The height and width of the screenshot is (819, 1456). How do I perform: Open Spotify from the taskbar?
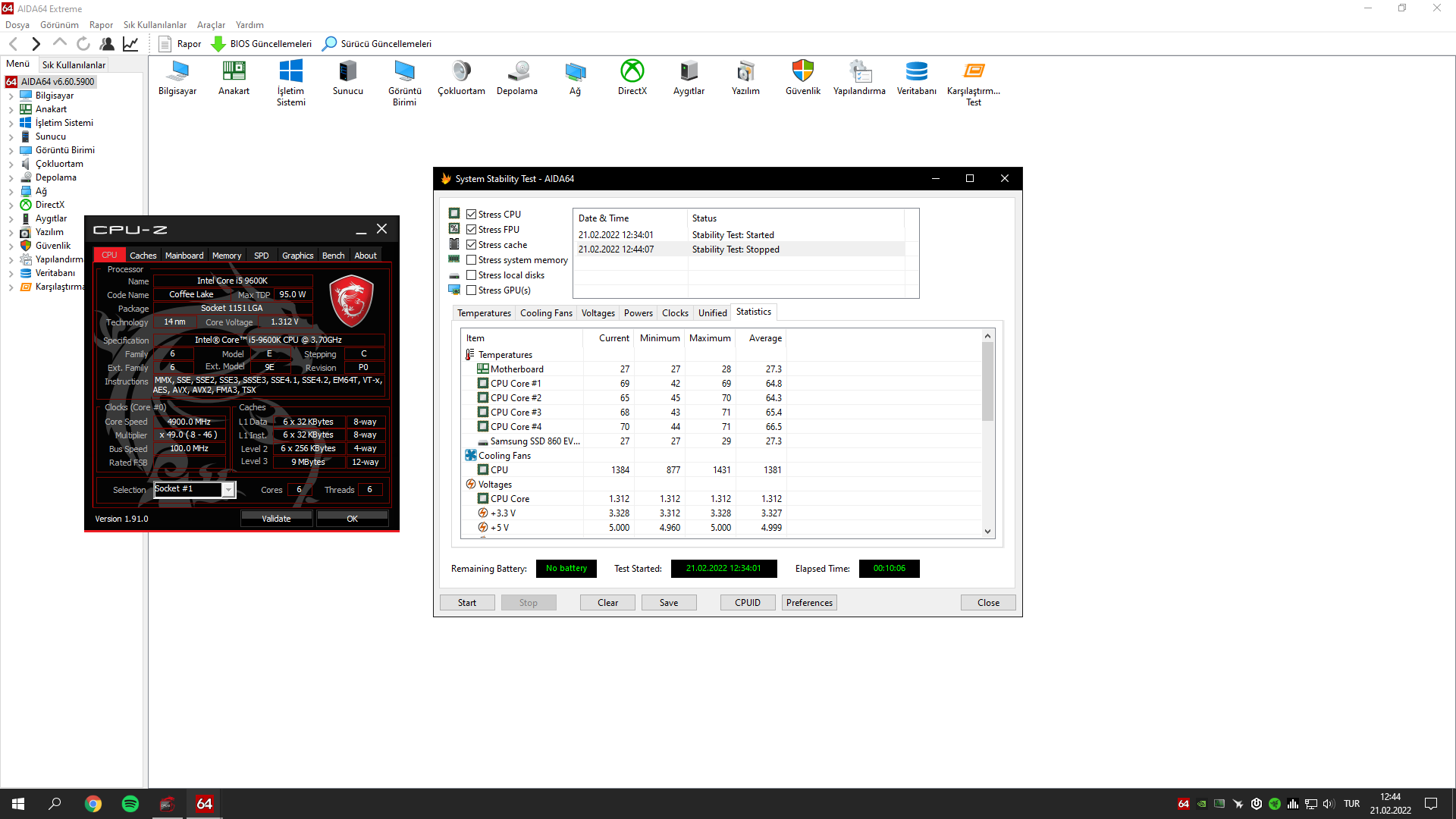(x=130, y=804)
